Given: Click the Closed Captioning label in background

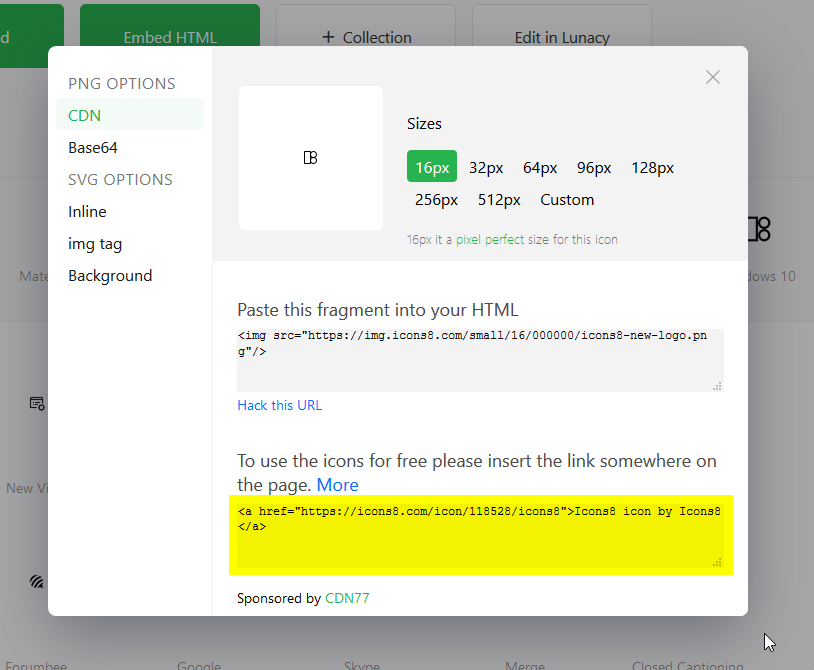Looking at the screenshot, I should click(x=687, y=665).
